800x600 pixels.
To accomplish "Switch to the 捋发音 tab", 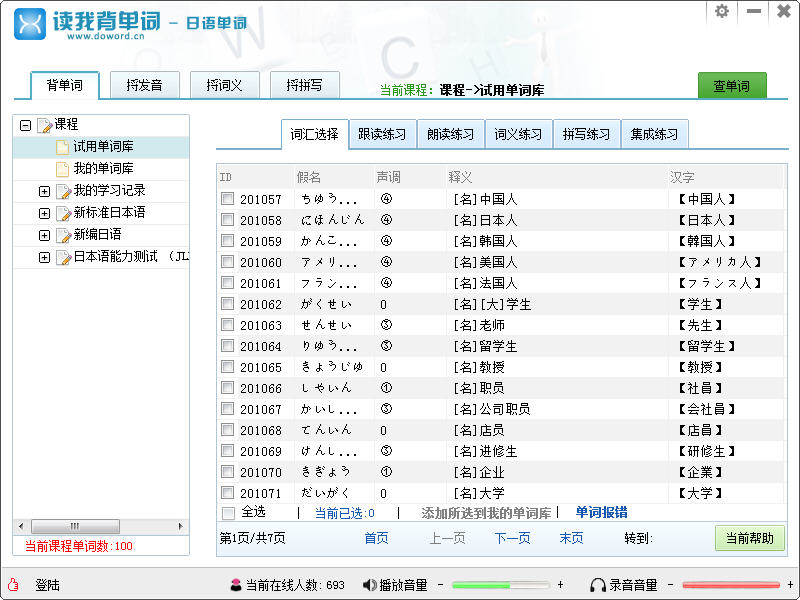I will pos(144,86).
